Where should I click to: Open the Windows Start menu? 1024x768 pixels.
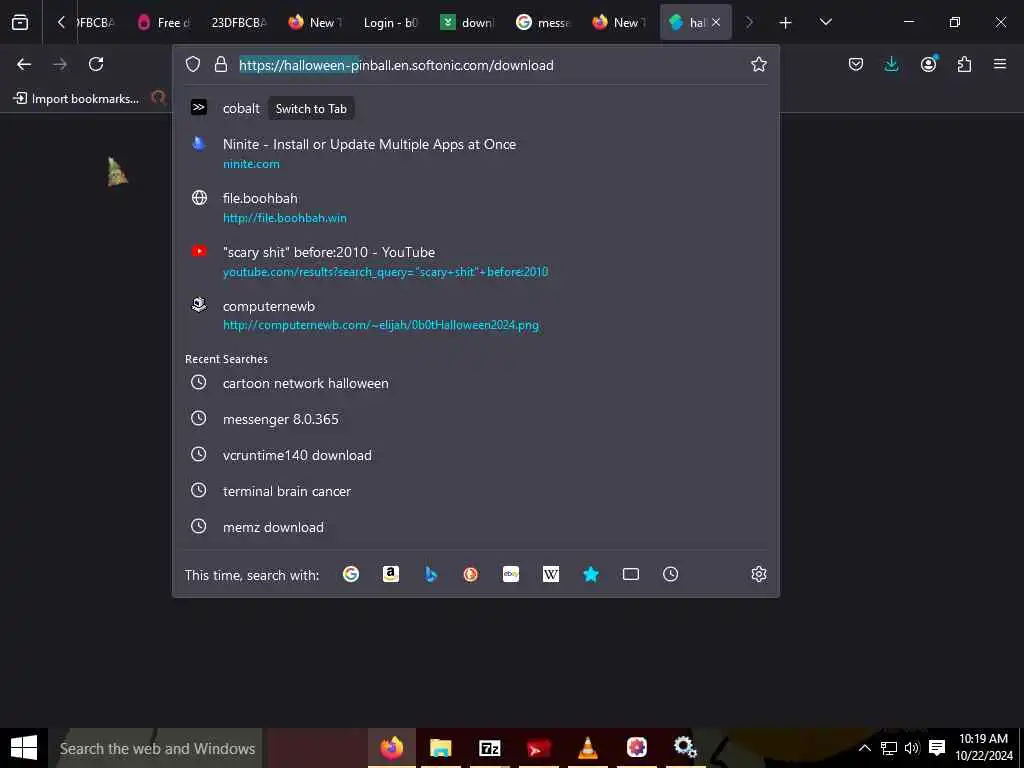[24, 748]
